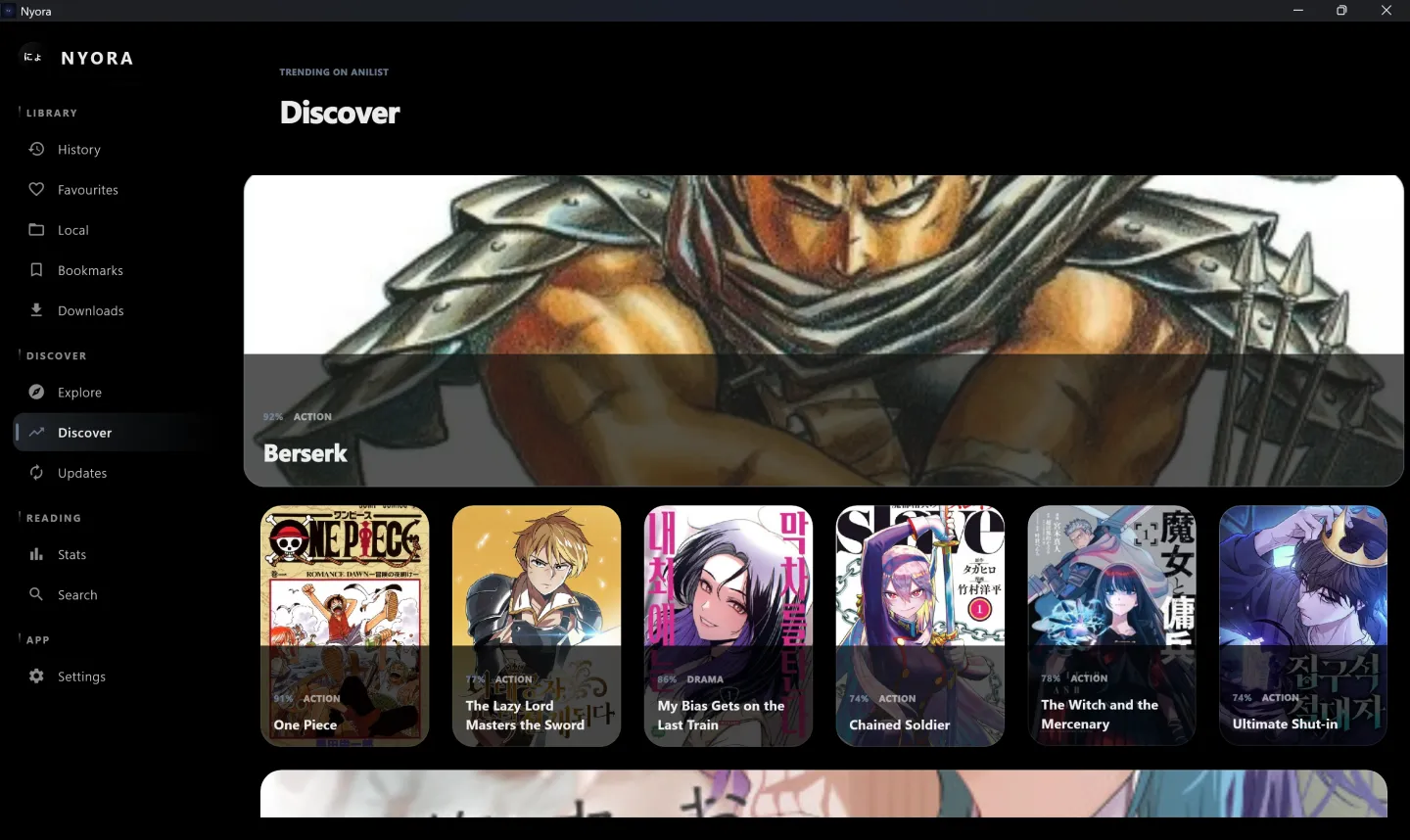Switch to the Explore page
This screenshot has height=840, width=1410.
click(114, 393)
